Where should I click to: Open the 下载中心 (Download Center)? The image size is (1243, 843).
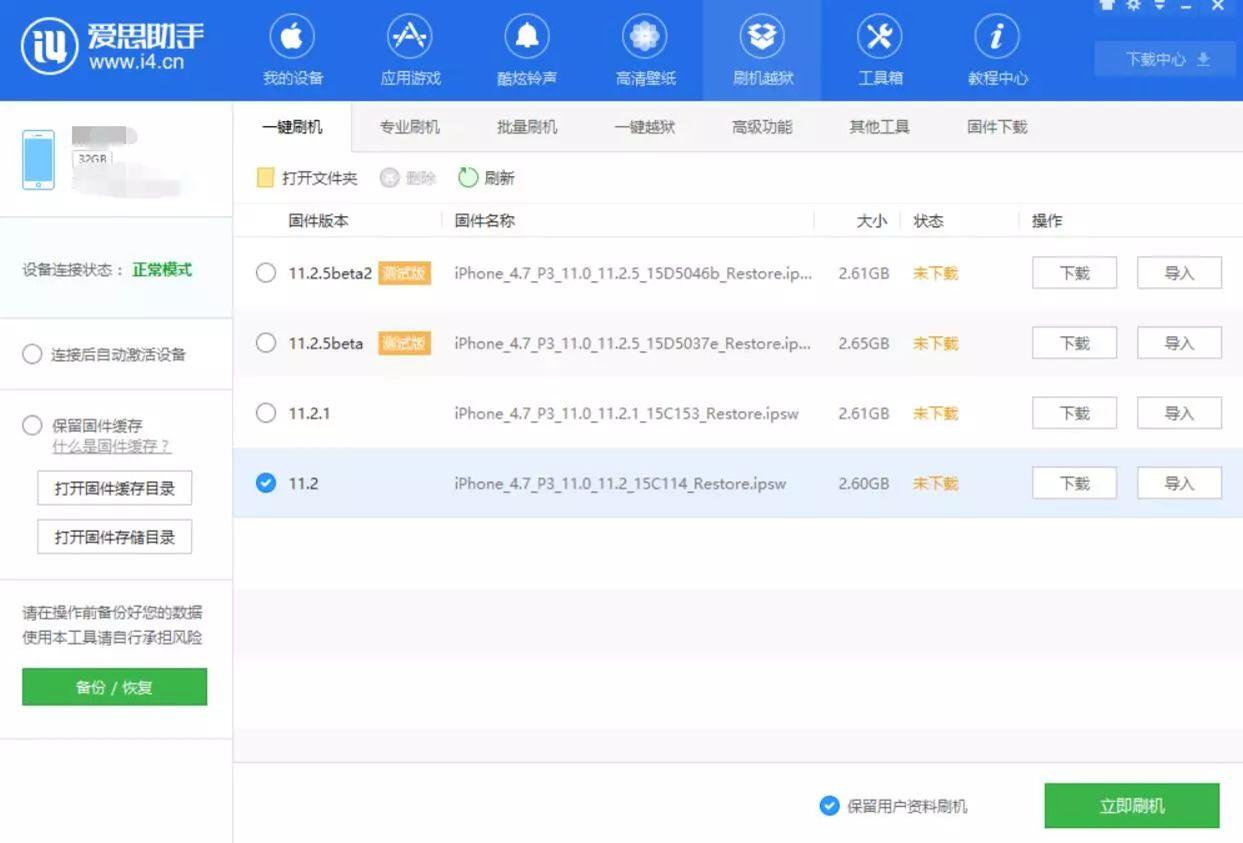(1163, 58)
